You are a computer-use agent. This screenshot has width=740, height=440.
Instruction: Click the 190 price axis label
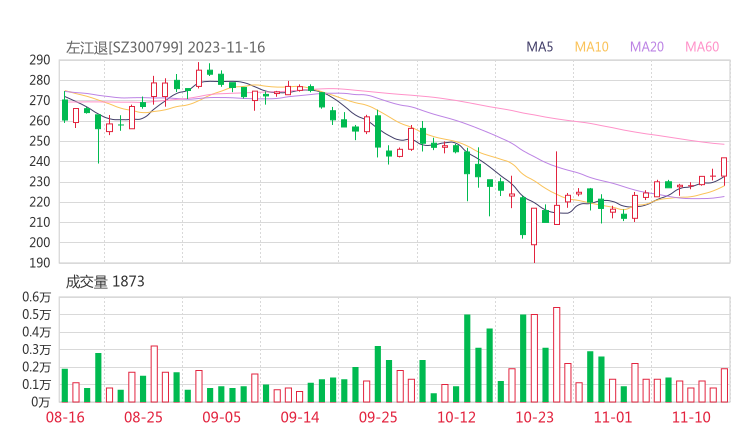coord(40,263)
